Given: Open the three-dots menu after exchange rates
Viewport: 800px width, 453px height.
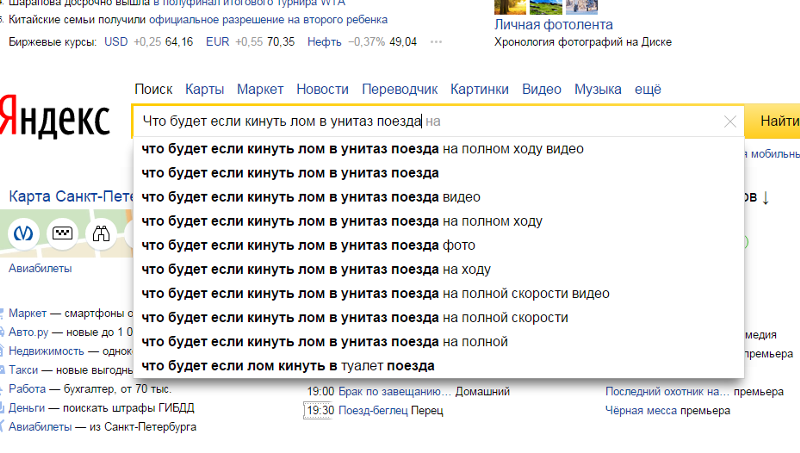Looking at the screenshot, I should (x=436, y=42).
